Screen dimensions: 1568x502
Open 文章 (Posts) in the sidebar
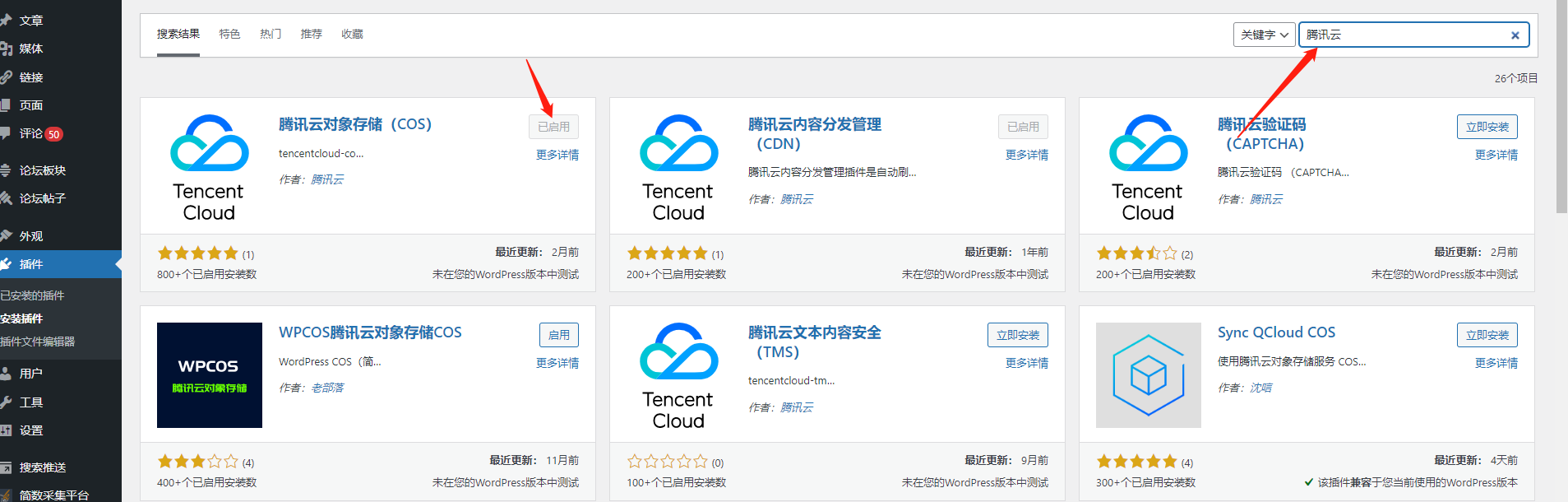point(31,21)
